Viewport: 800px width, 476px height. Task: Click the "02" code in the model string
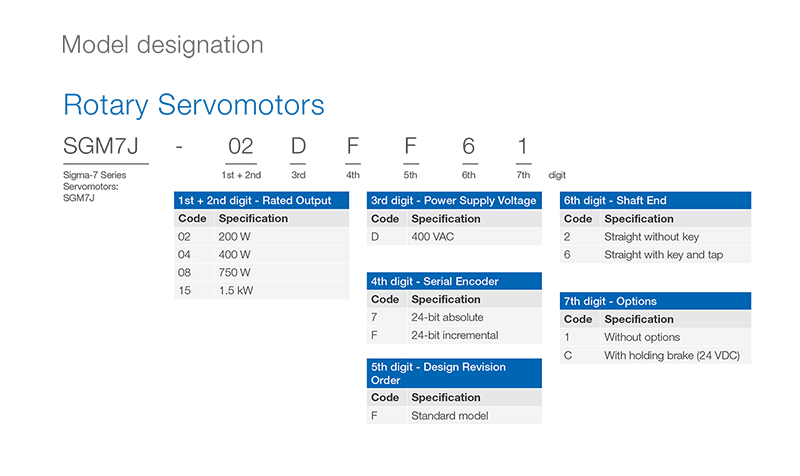point(241,147)
